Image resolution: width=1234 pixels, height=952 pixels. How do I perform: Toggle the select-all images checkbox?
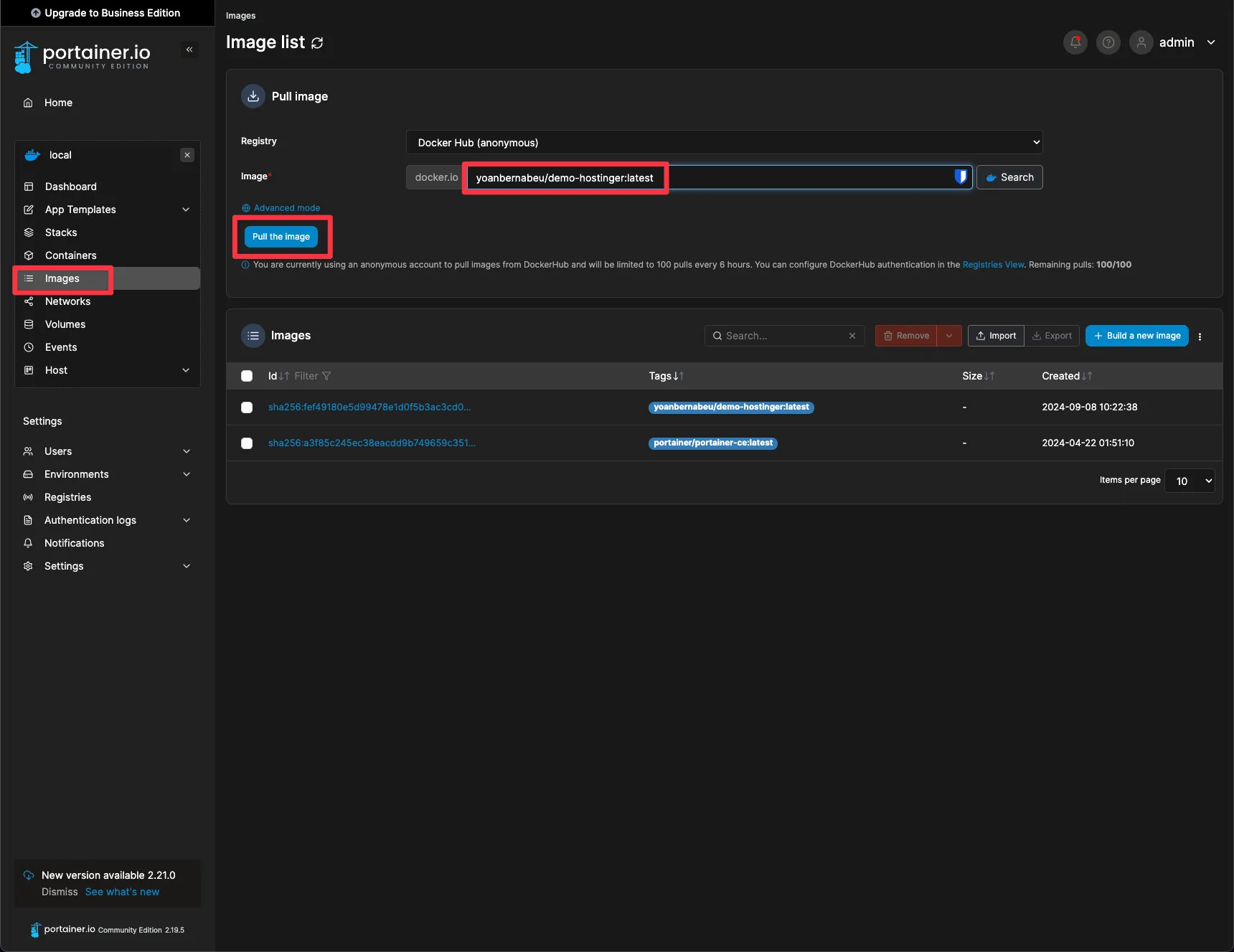[x=247, y=376]
